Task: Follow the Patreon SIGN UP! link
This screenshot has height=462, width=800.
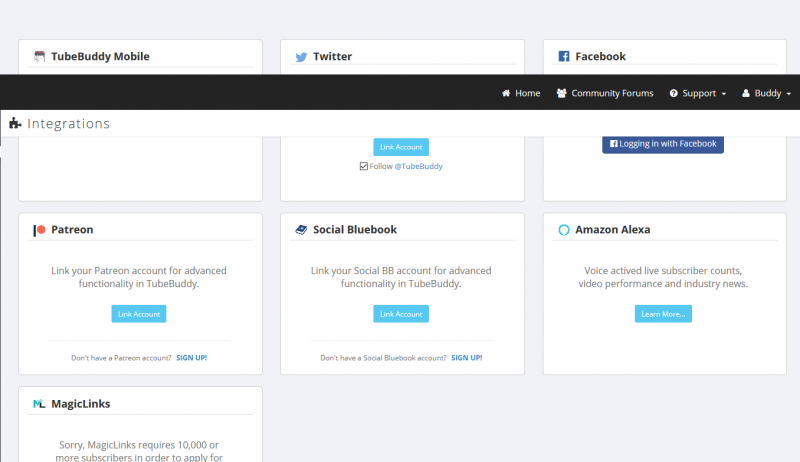Action: pyautogui.click(x=191, y=357)
